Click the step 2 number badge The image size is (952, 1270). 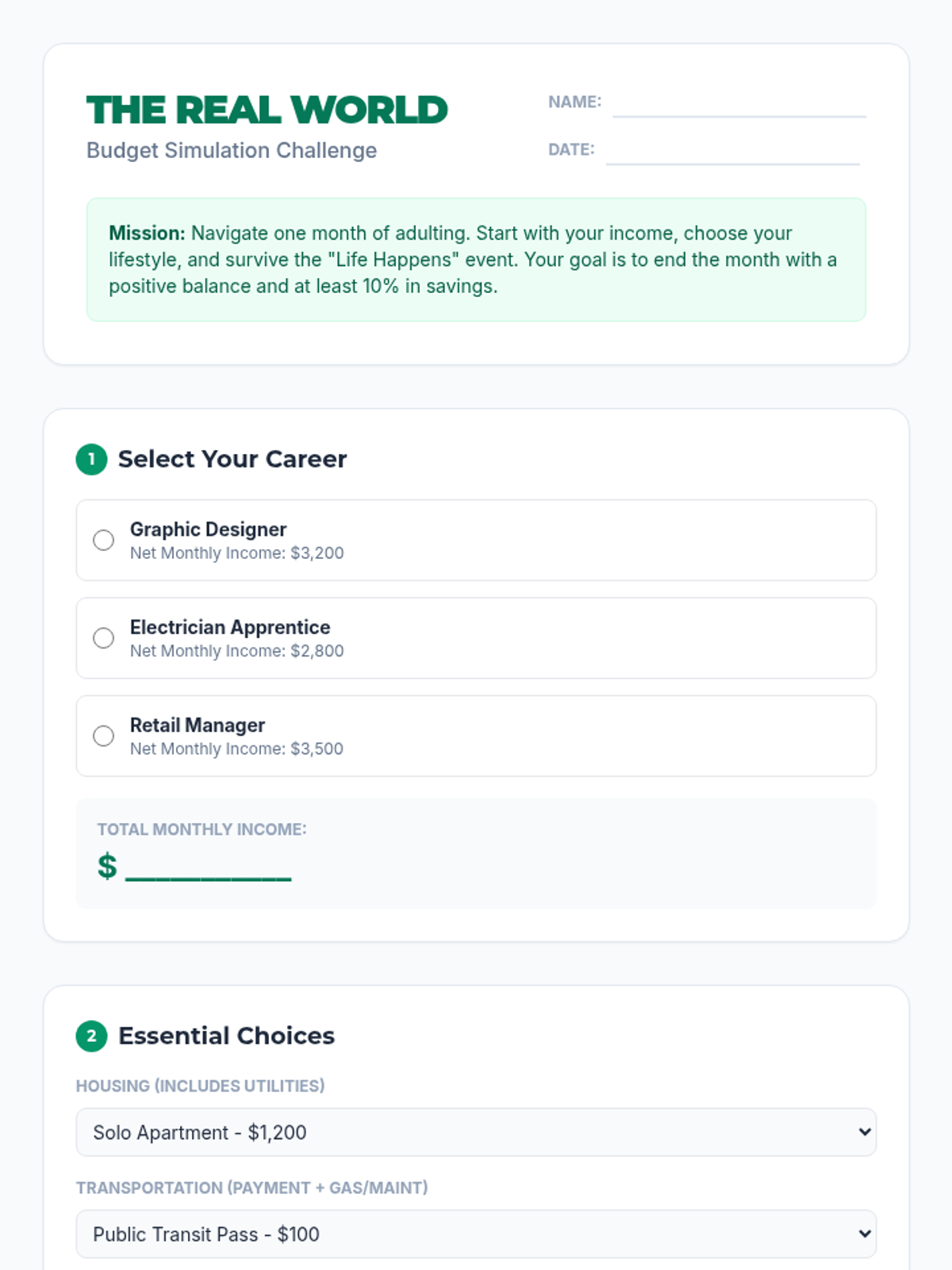pyautogui.click(x=91, y=1036)
